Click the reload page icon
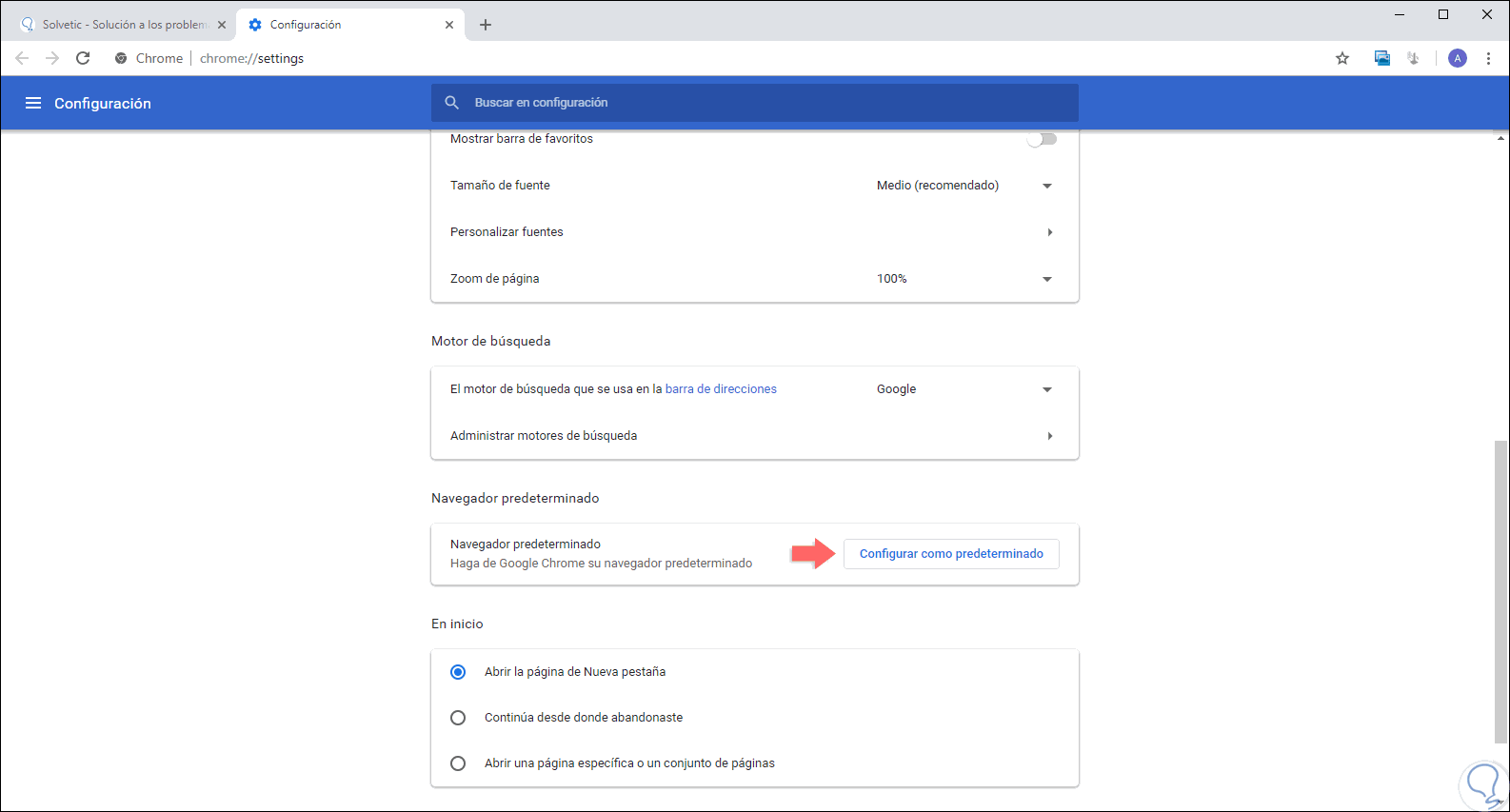This screenshot has width=1510, height=812. (83, 58)
